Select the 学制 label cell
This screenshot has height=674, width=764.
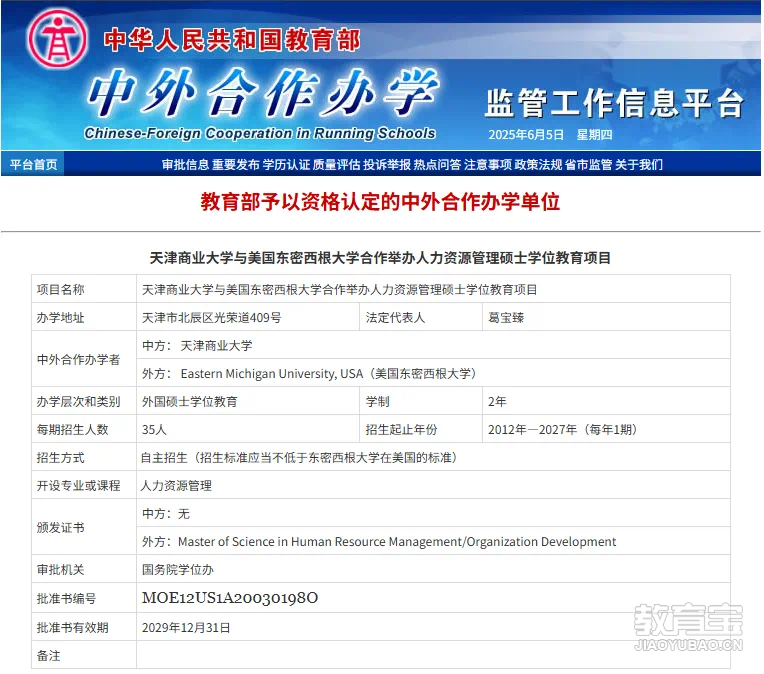pyautogui.click(x=420, y=402)
